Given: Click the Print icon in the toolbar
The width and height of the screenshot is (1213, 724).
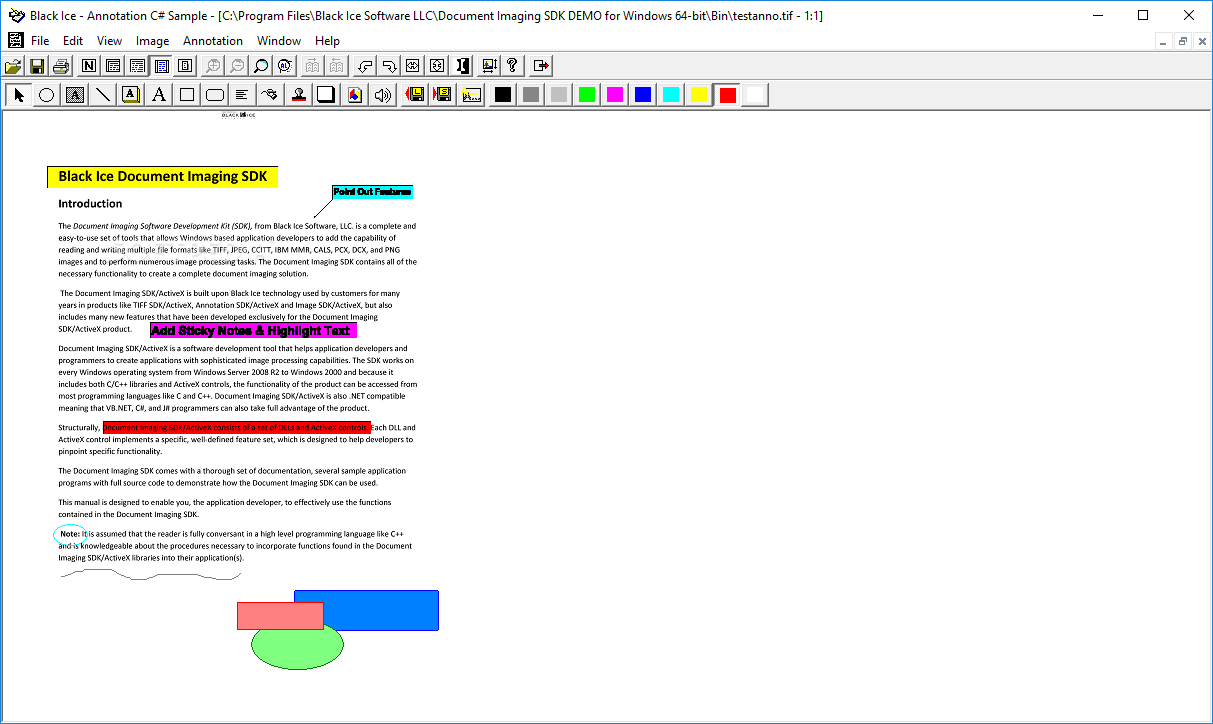Looking at the screenshot, I should coord(61,66).
